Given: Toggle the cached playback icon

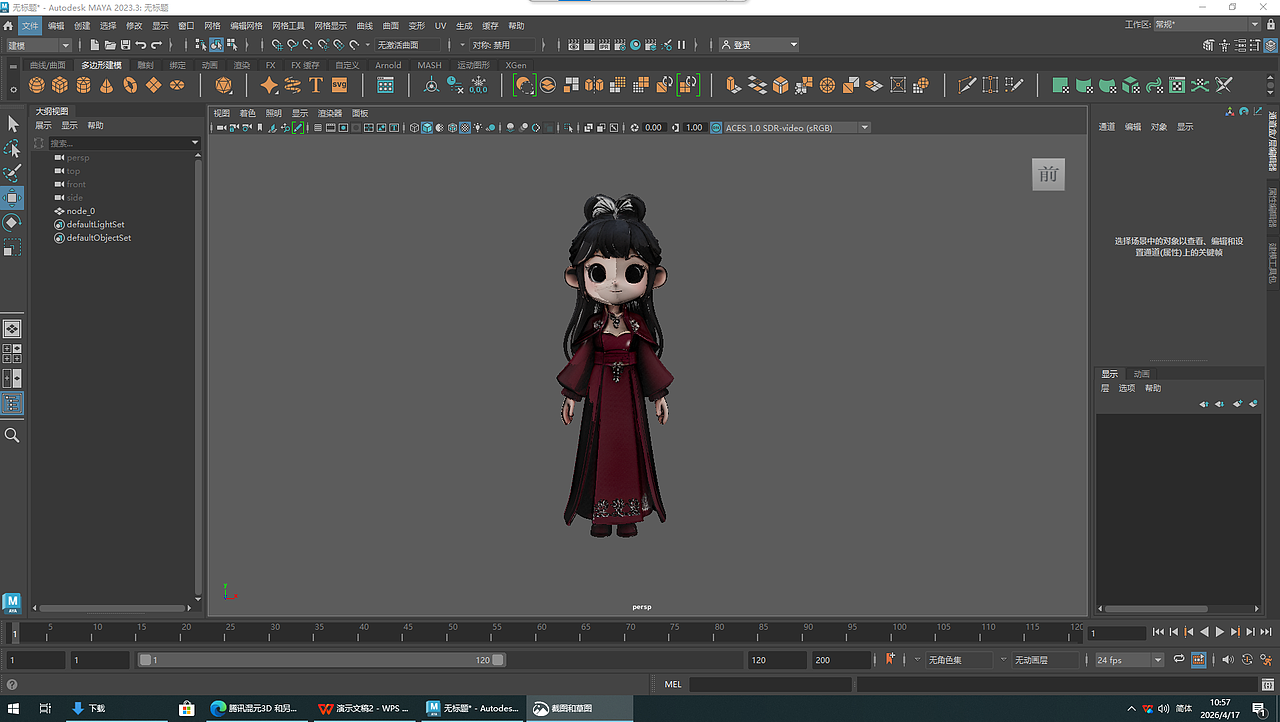Looking at the screenshot, I should pyautogui.click(x=1198, y=660).
